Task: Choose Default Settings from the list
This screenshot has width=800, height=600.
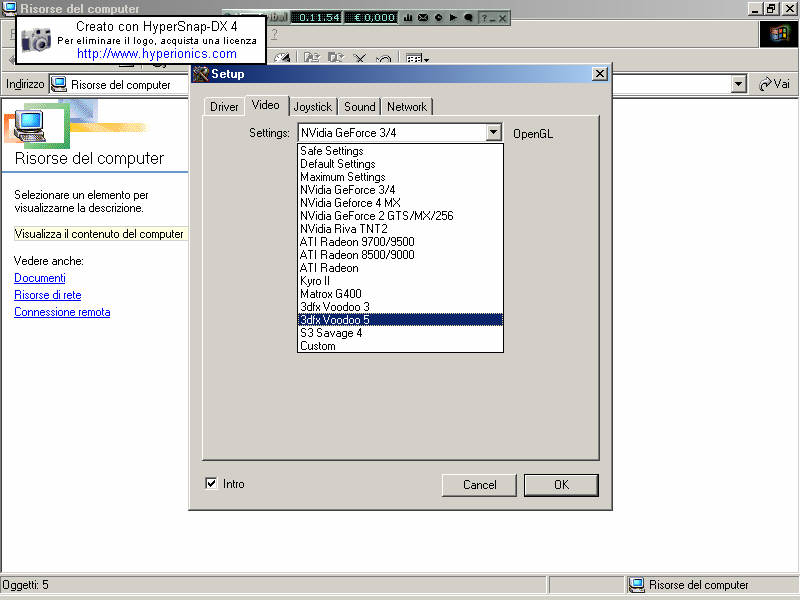Action: (400, 164)
